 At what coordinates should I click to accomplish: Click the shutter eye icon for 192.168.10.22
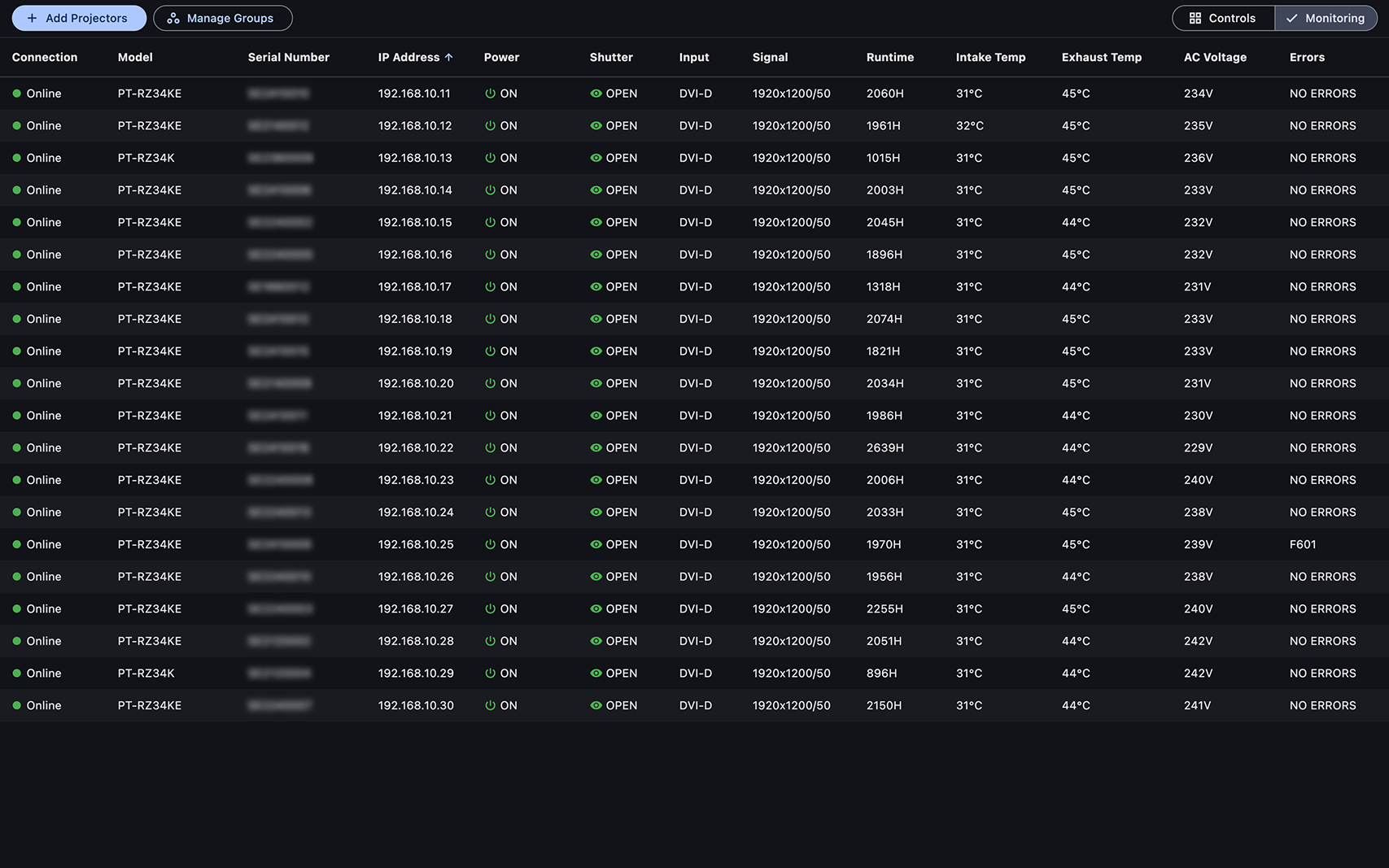(x=596, y=447)
